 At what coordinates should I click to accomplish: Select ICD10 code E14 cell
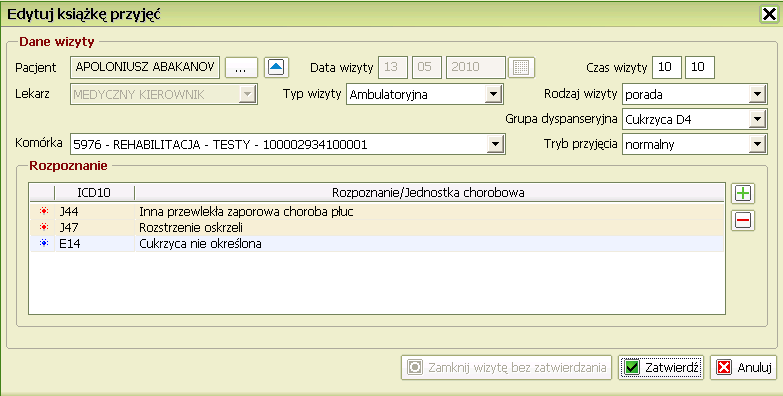[x=94, y=244]
